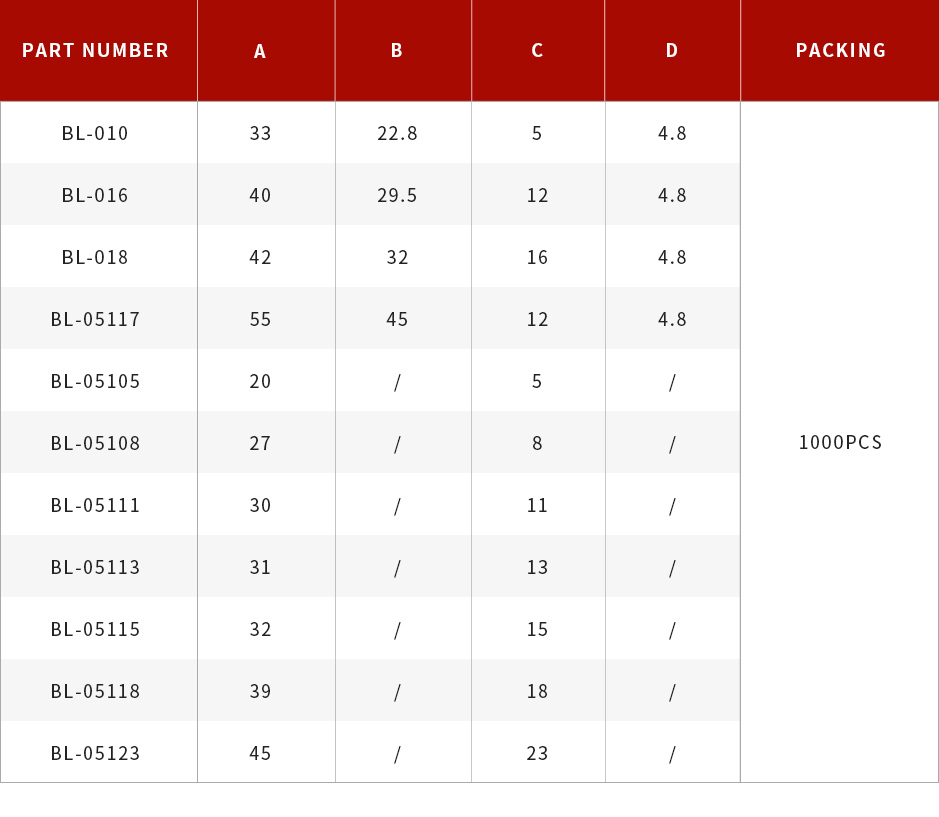This screenshot has height=817, width=939.
Task: Select part number BL-05108
Action: coord(95,443)
